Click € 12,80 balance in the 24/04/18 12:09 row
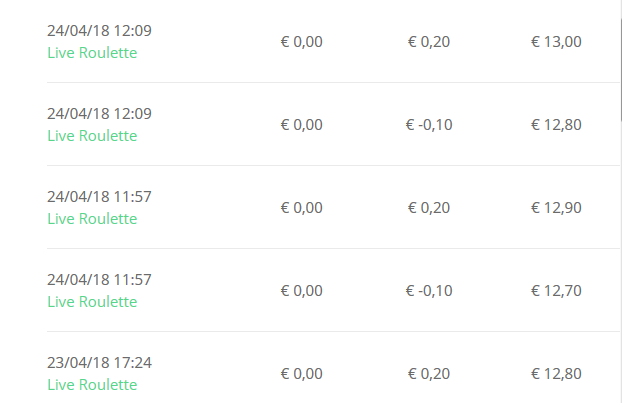The height and width of the screenshot is (403, 622). point(556,125)
